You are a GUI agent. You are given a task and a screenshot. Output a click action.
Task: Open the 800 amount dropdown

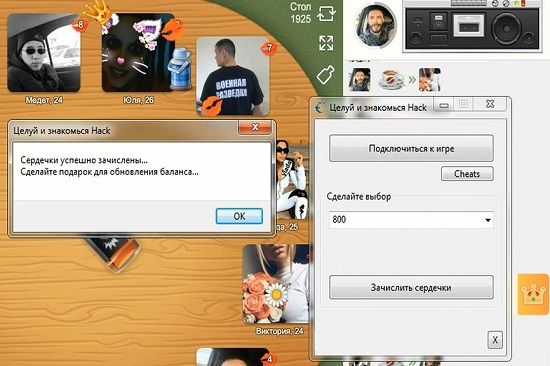pos(411,220)
